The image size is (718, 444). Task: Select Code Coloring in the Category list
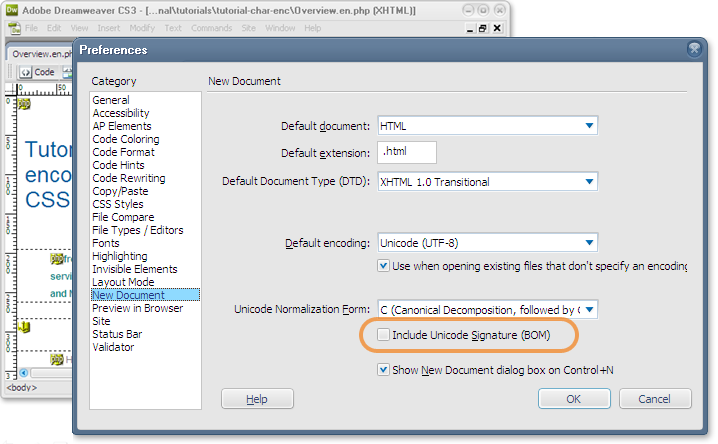pyautogui.click(x=125, y=140)
